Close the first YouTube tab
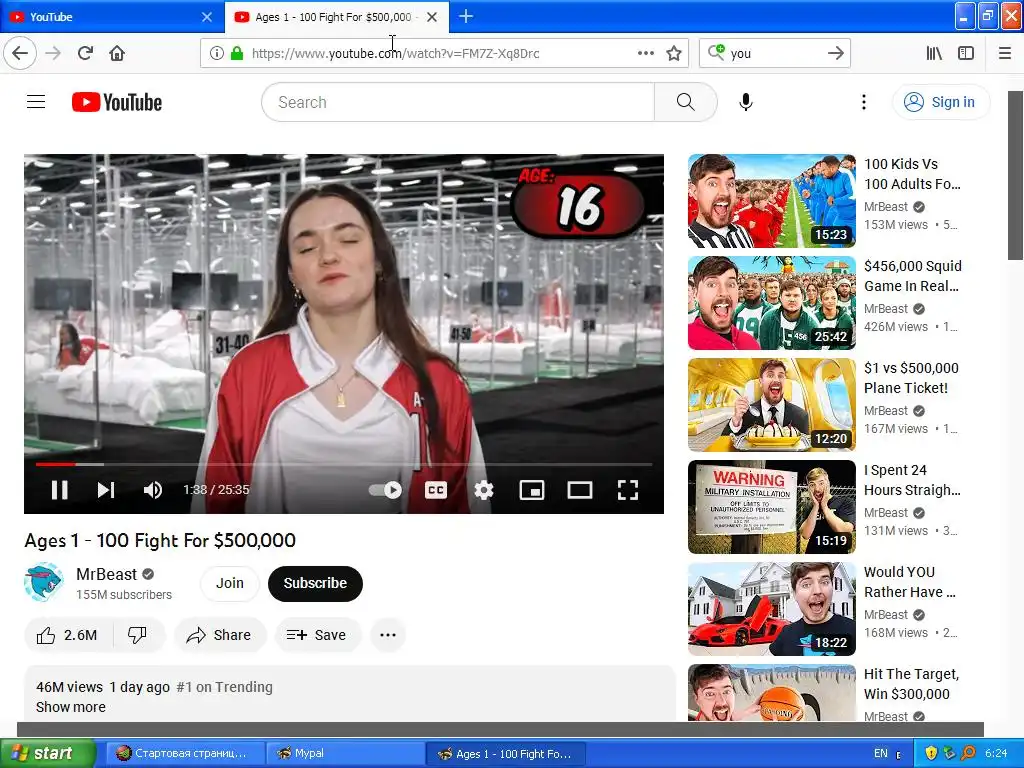Viewport: 1024px width, 768px height. 207,17
